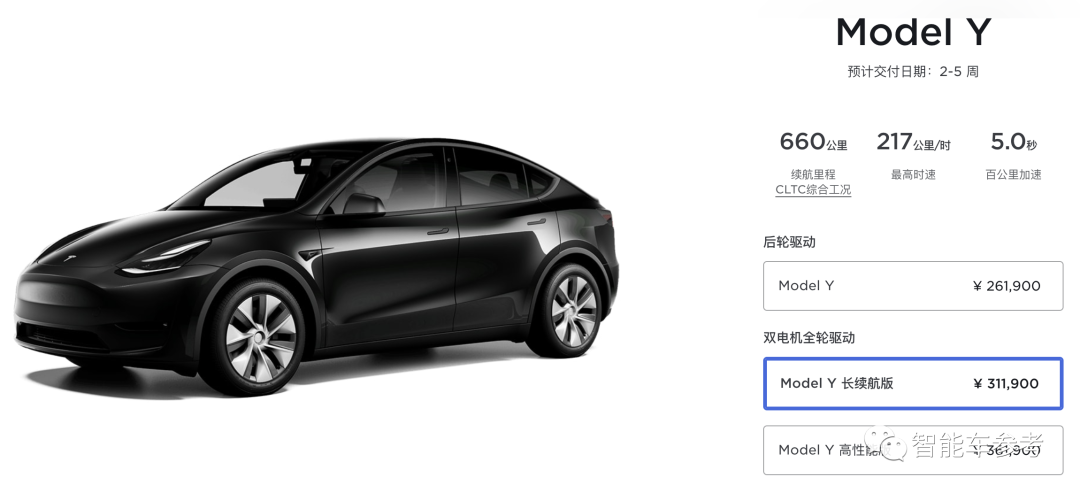Click the ¥ 311,900 price

1006,384
